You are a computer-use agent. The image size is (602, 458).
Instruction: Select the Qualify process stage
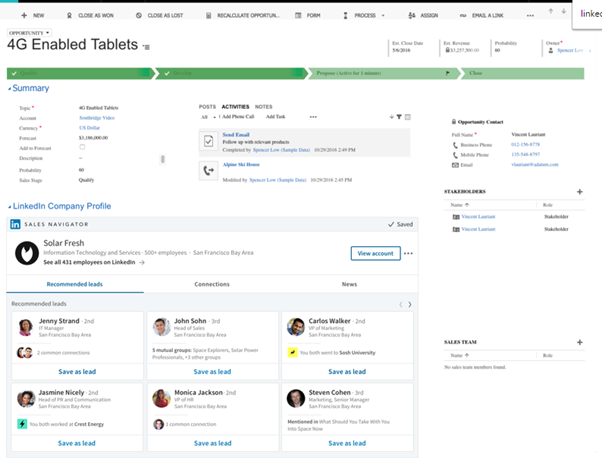click(x=81, y=73)
